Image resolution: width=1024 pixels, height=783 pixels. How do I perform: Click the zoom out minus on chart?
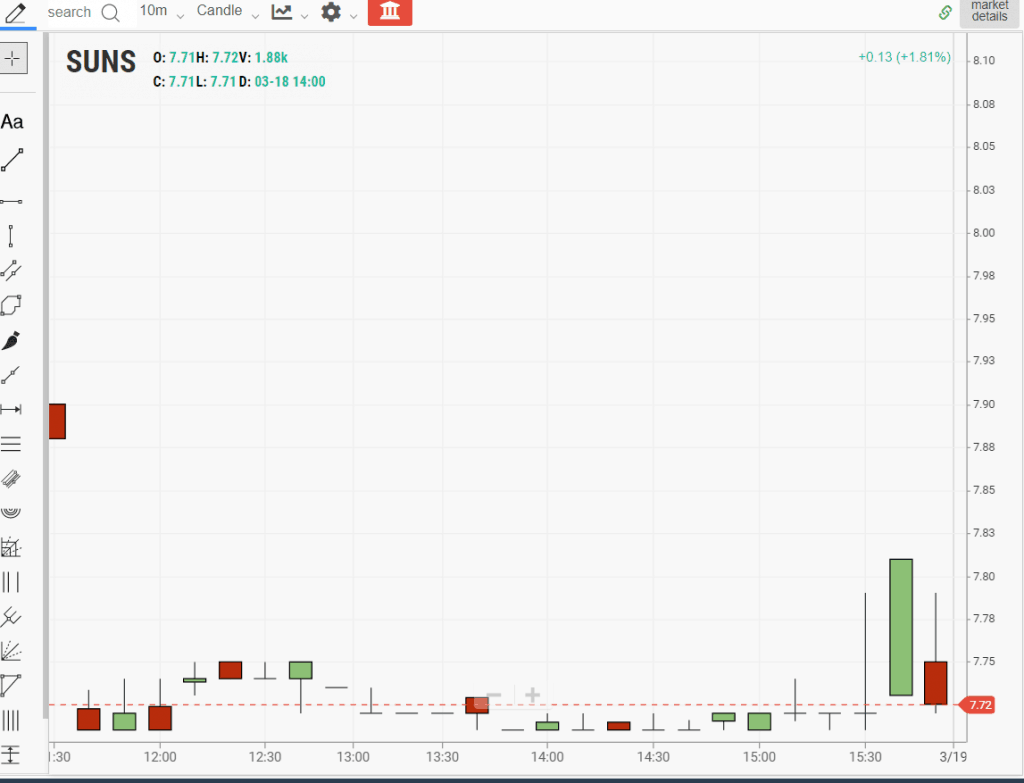pos(494,696)
